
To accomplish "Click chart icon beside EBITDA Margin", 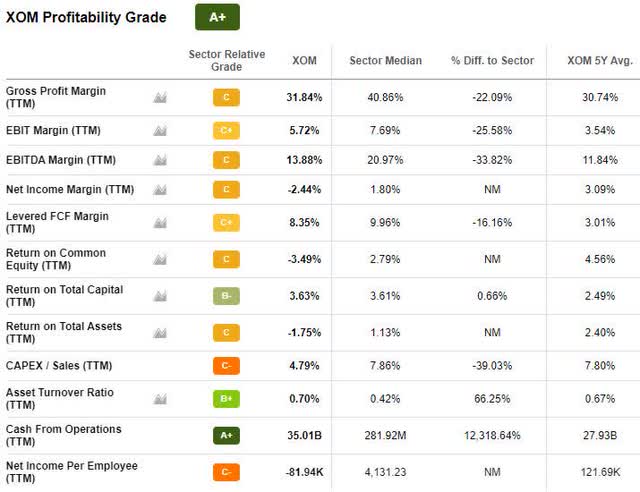I will pyautogui.click(x=160, y=160).
